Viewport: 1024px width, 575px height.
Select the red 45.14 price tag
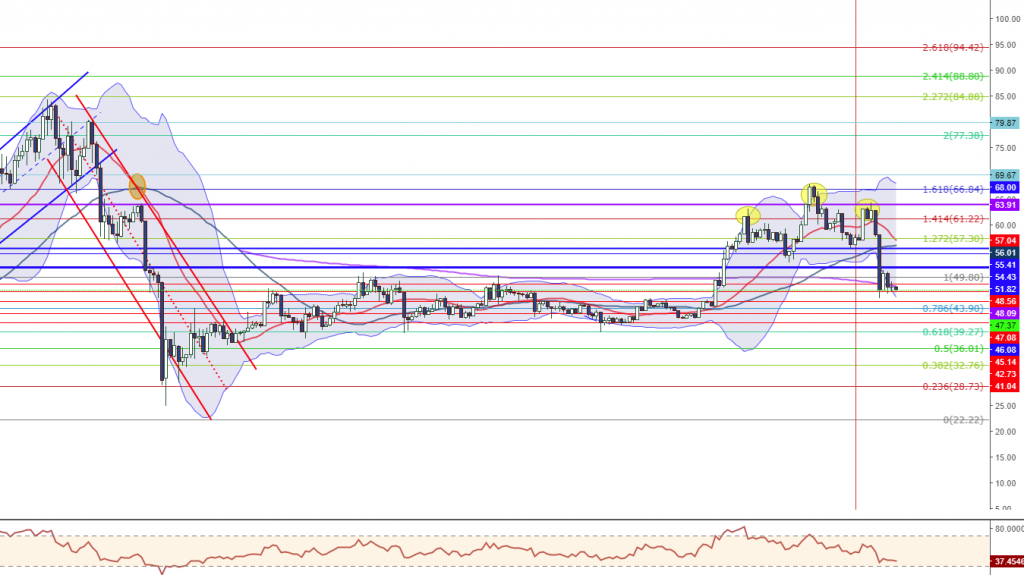[x=1005, y=362]
